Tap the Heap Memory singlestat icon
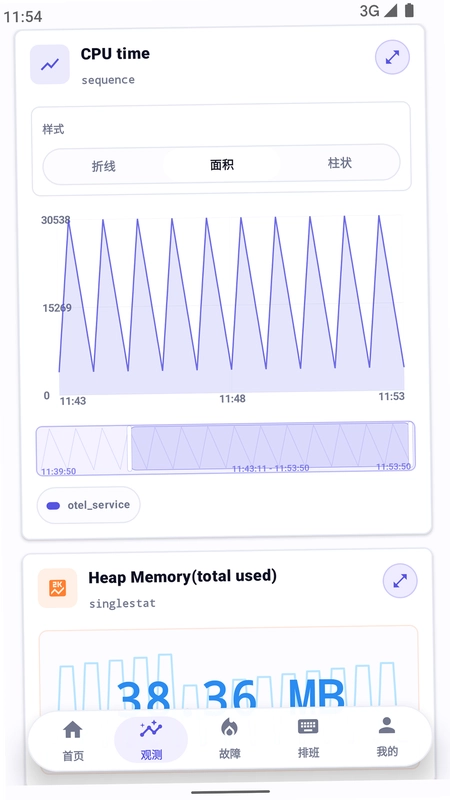Image resolution: width=450 pixels, height=800 pixels. point(58,588)
